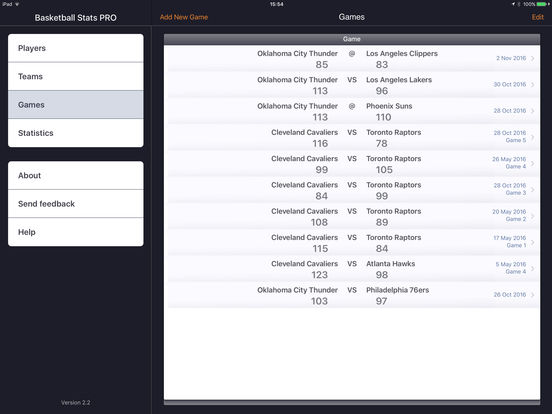The width and height of the screenshot is (552, 414).
Task: Open chevron for Raptors Game 5
Action: tap(533, 137)
